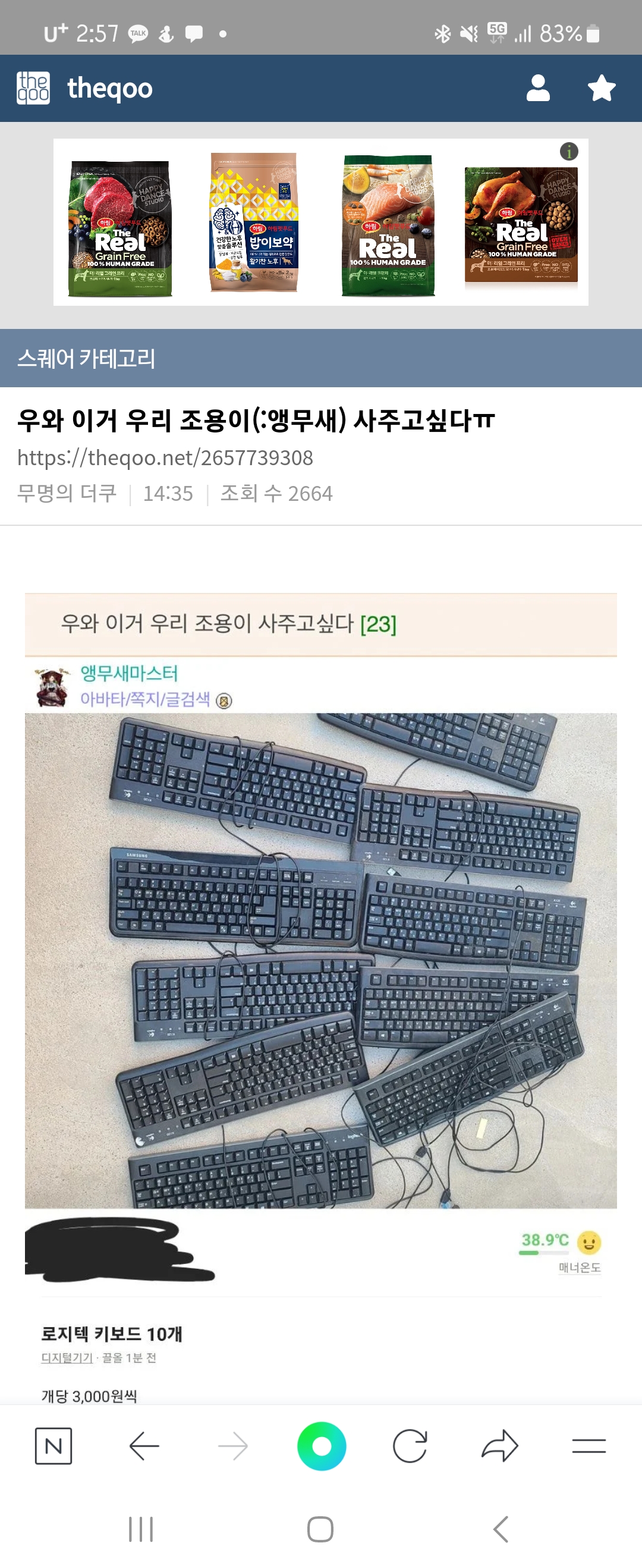Screen dimensions: 642x1568
Task: Tap the Android home button
Action: click(320, 1529)
